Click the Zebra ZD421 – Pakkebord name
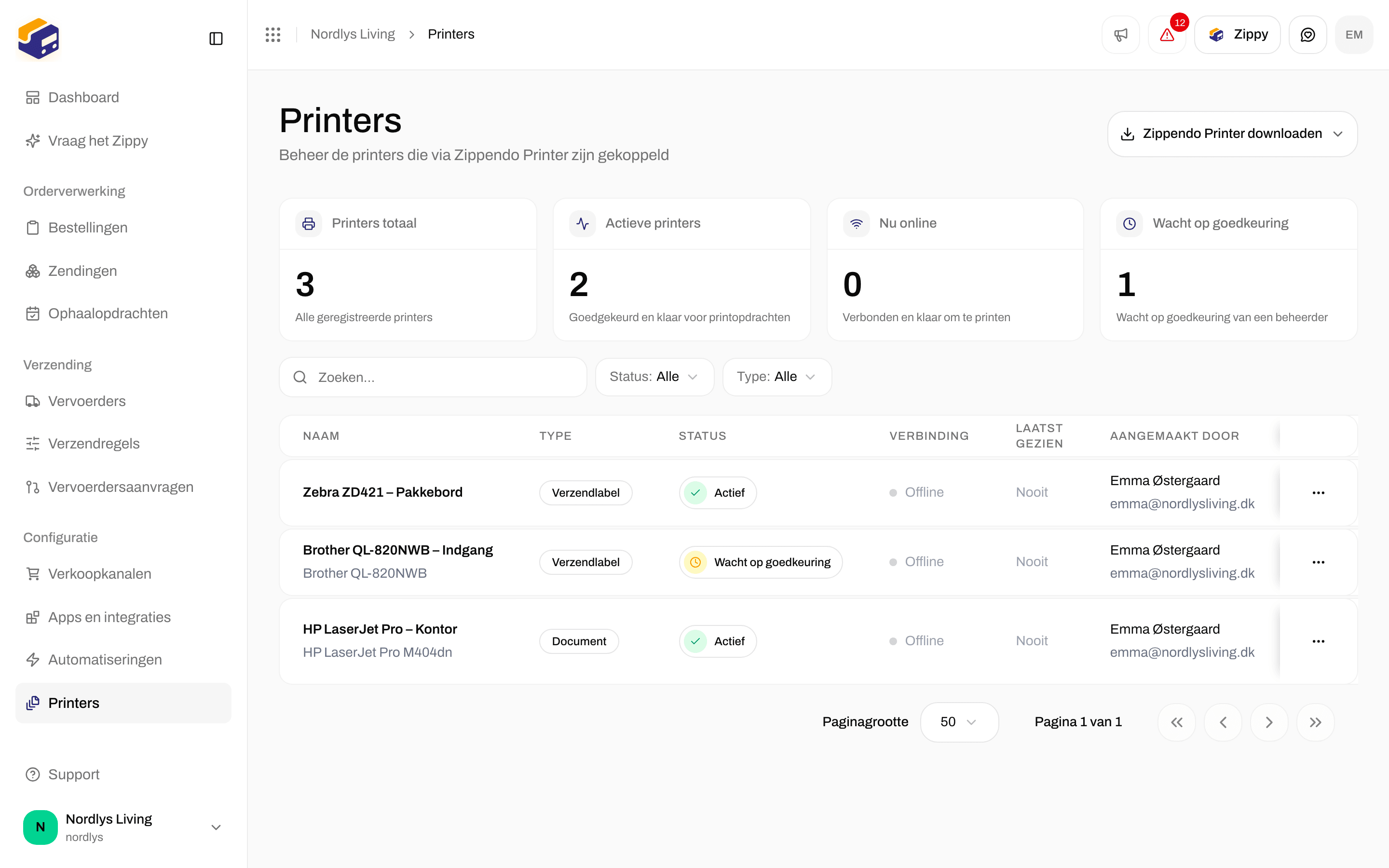Screen dimensions: 1389x868 [382, 492]
